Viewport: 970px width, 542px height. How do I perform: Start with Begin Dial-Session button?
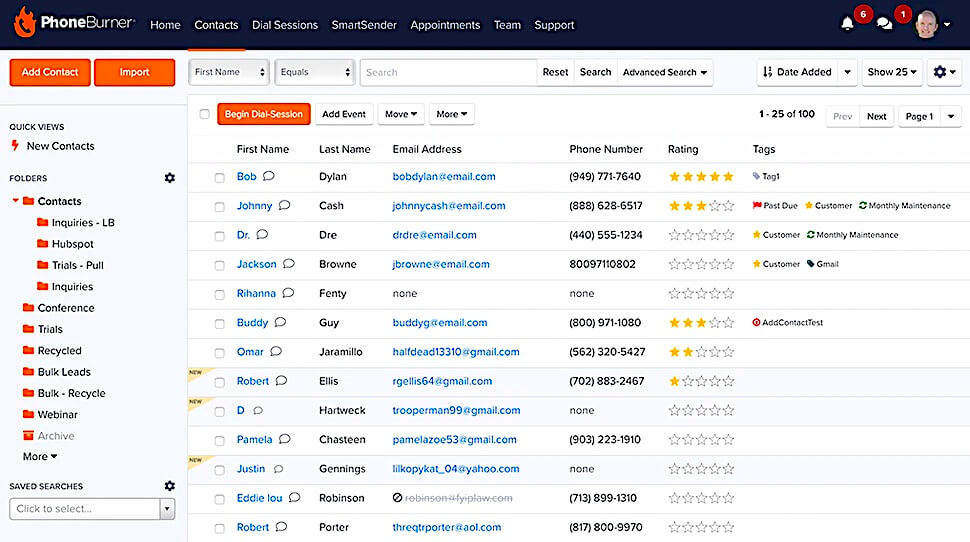point(264,114)
